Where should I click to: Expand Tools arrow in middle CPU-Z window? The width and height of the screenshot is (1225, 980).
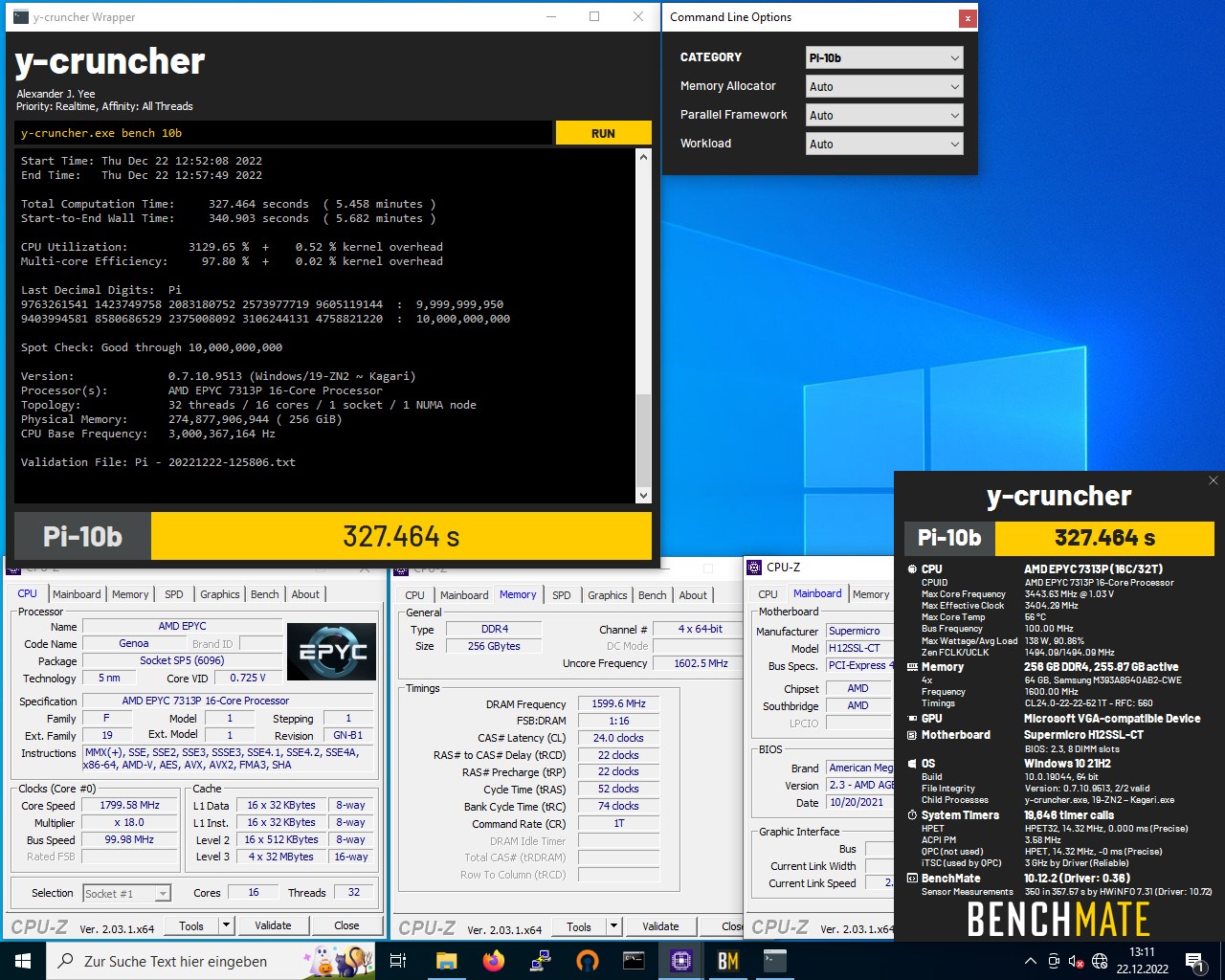tap(614, 926)
